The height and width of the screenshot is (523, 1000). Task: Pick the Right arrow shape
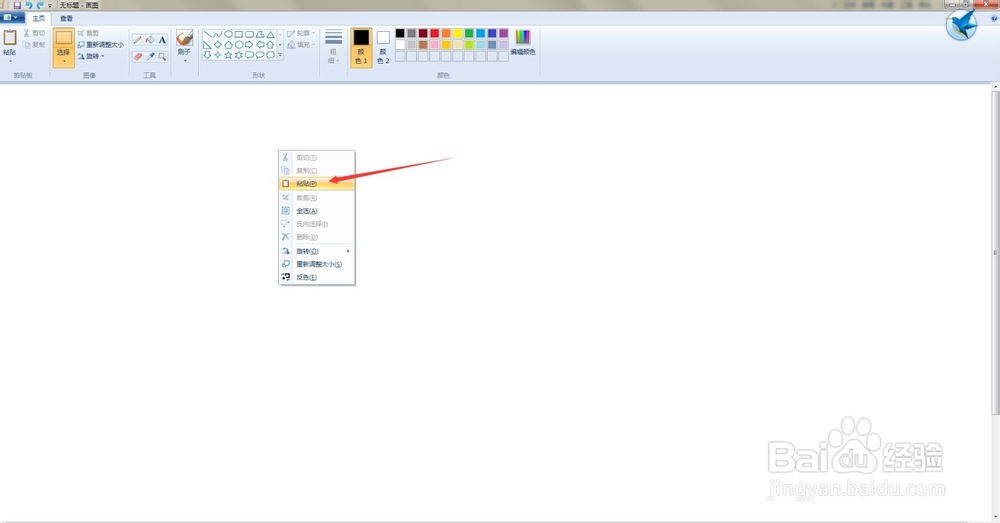(249, 45)
